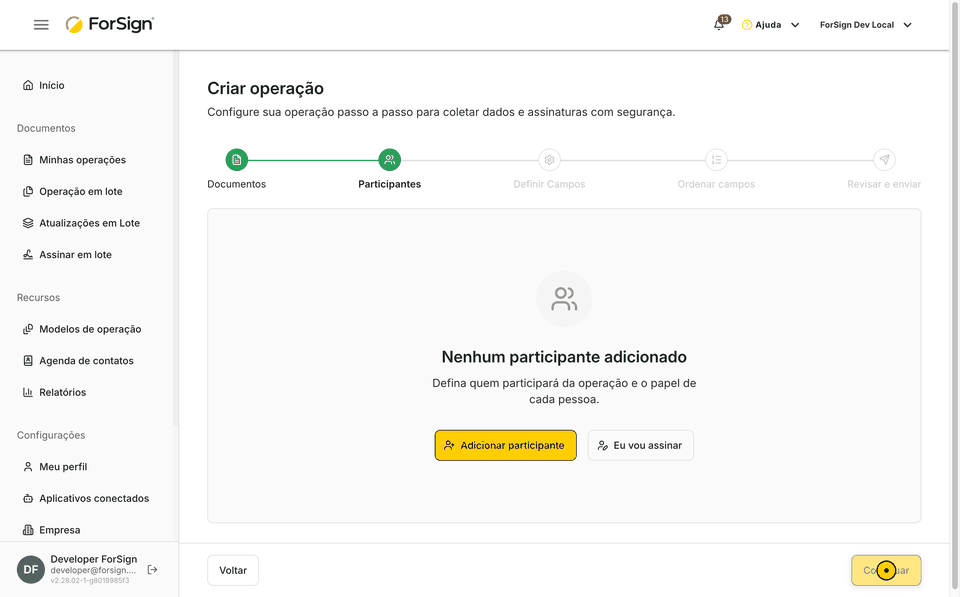The width and height of the screenshot is (960, 597).
Task: Click the Minhas operações document icon
Action: click(x=28, y=160)
